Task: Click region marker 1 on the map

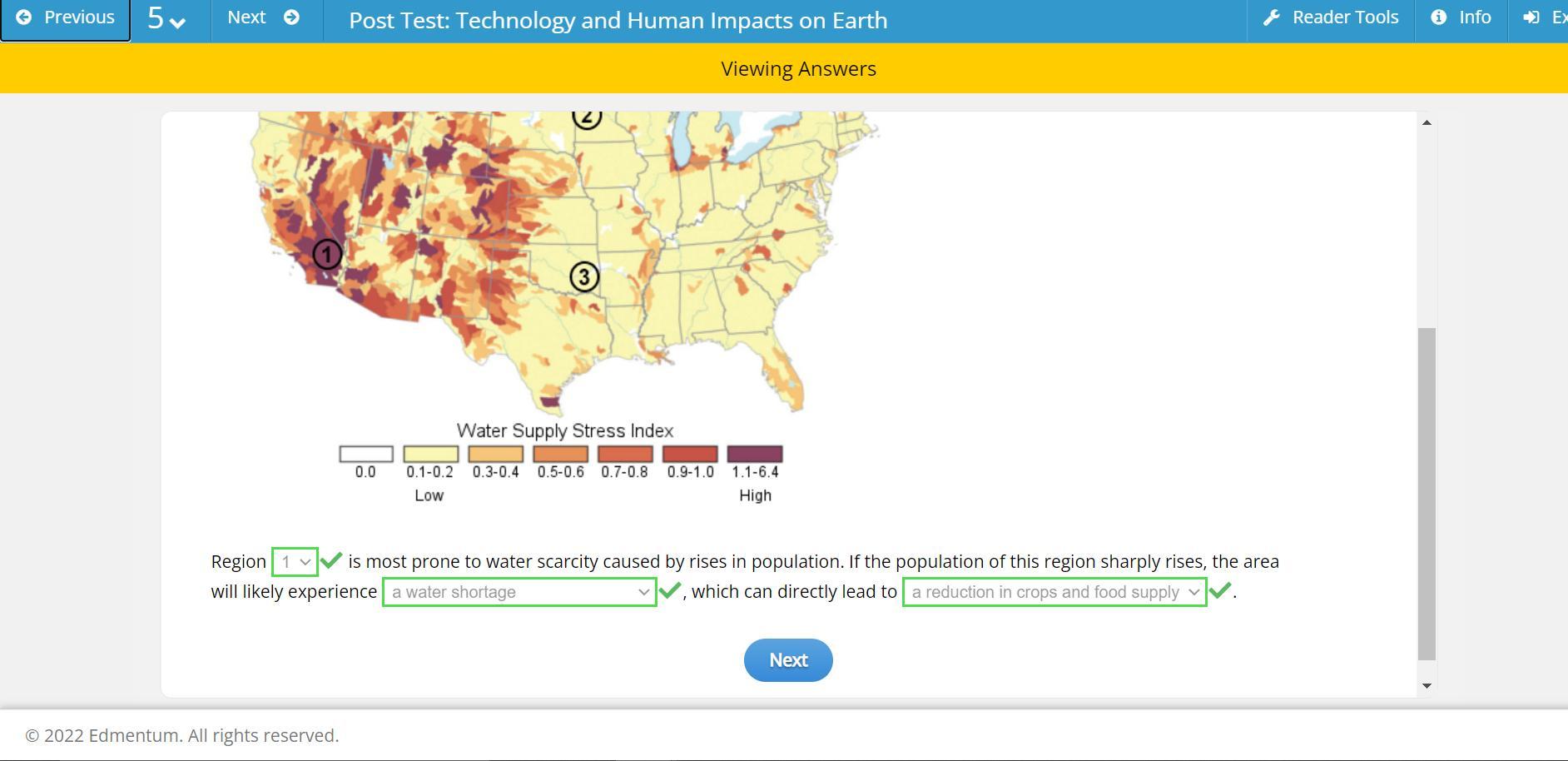Action: pos(327,254)
